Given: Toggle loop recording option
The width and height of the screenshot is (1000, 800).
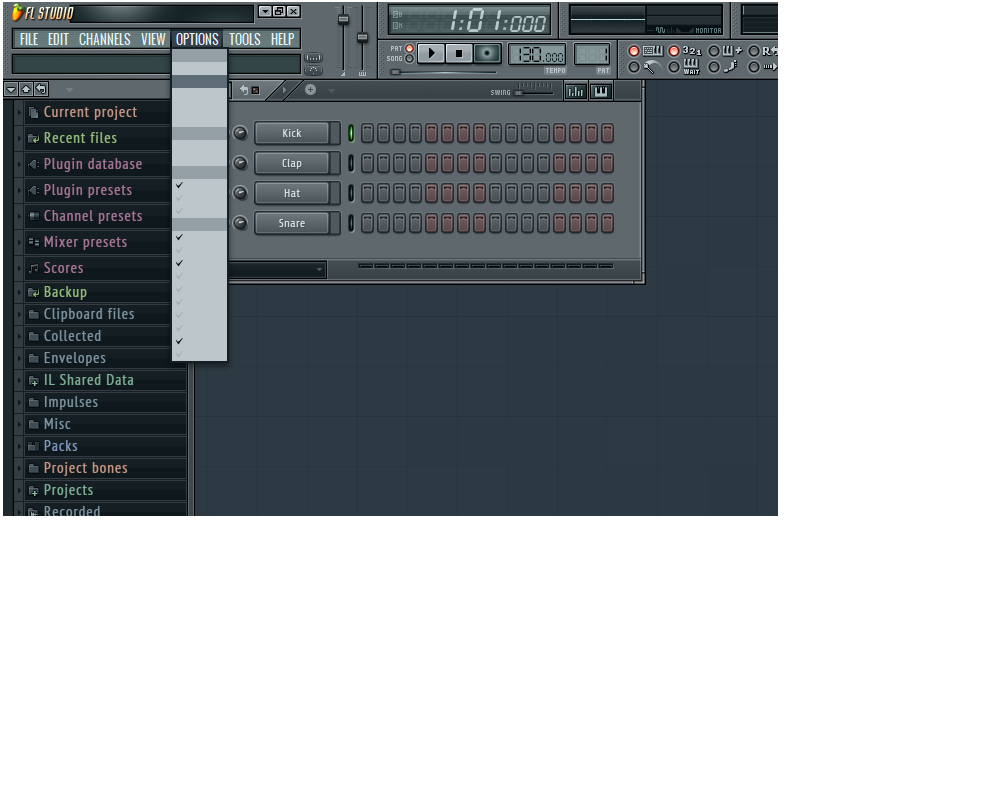Looking at the screenshot, I should [x=754, y=51].
